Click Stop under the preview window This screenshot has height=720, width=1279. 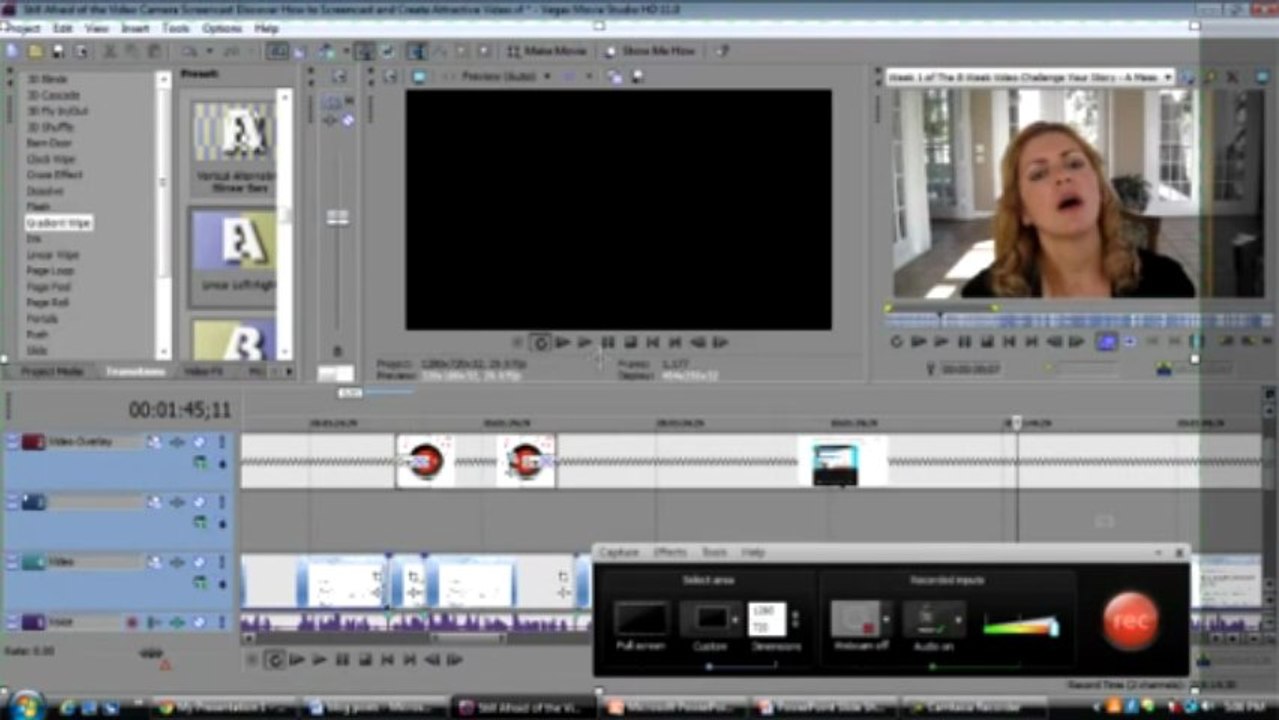[x=630, y=342]
